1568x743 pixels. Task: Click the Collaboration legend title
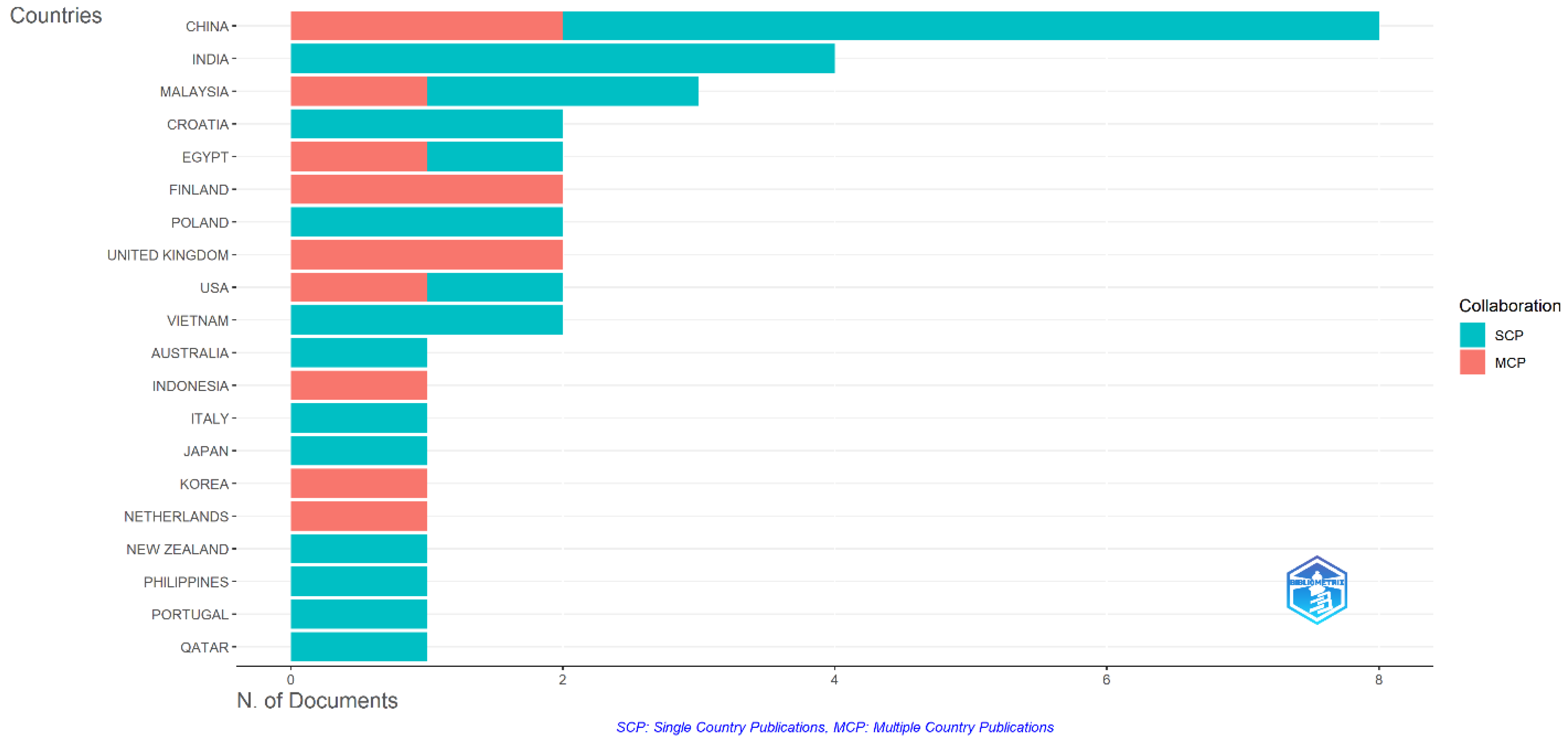pyautogui.click(x=1509, y=306)
